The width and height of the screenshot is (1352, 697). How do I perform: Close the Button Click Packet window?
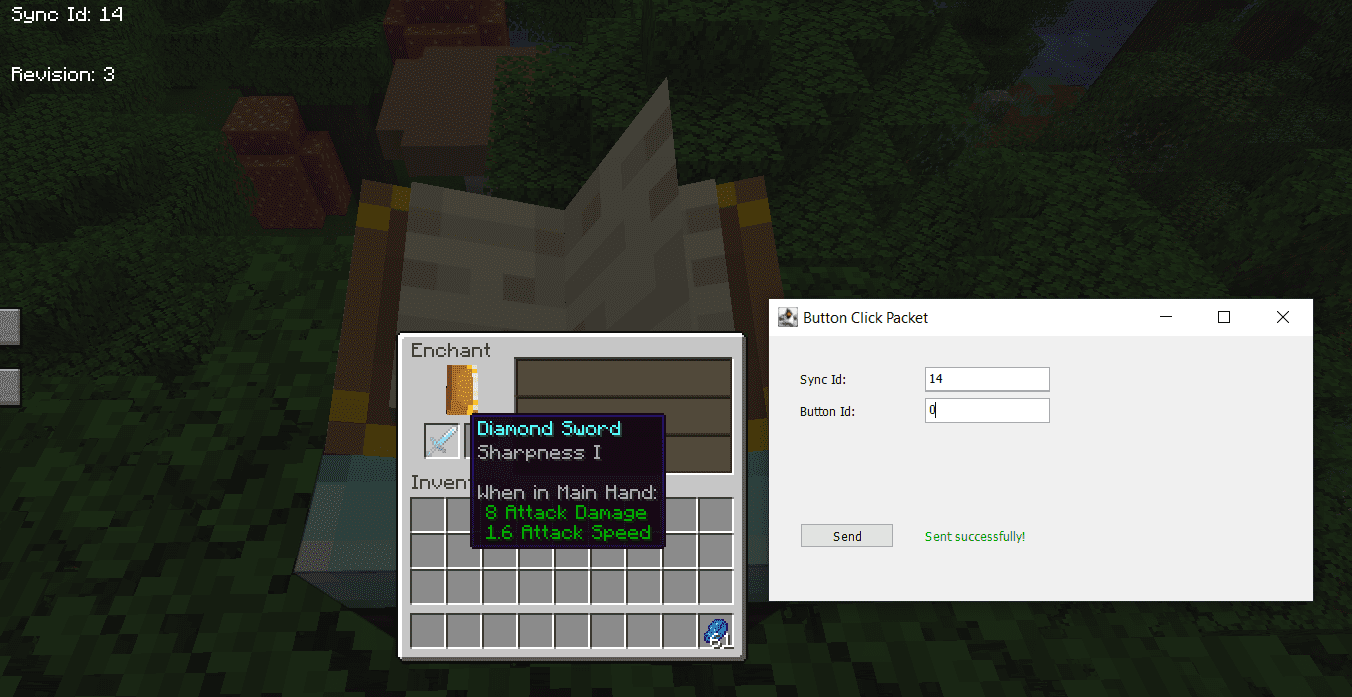pos(1283,317)
